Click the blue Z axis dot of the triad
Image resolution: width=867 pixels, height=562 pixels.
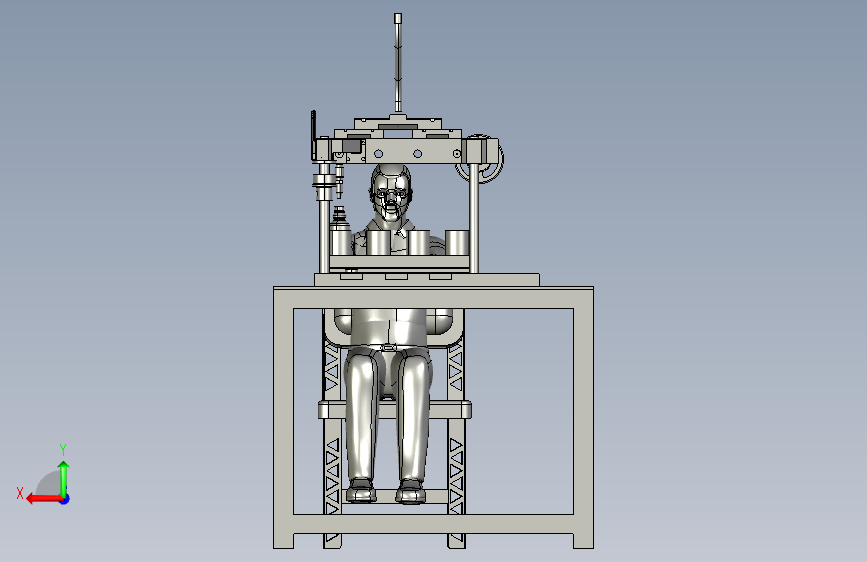(65, 499)
